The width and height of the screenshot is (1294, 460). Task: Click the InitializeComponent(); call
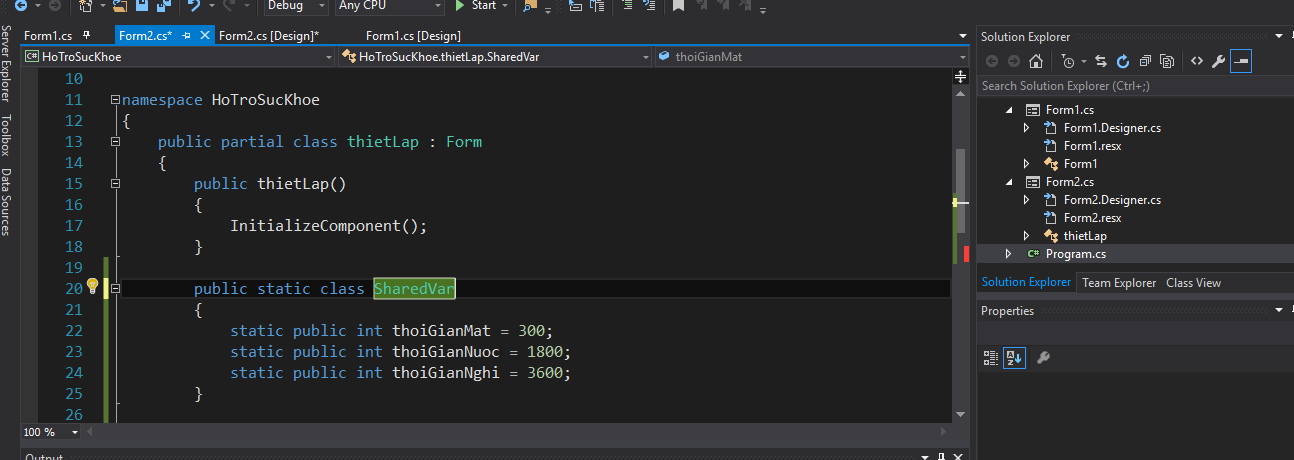point(329,226)
